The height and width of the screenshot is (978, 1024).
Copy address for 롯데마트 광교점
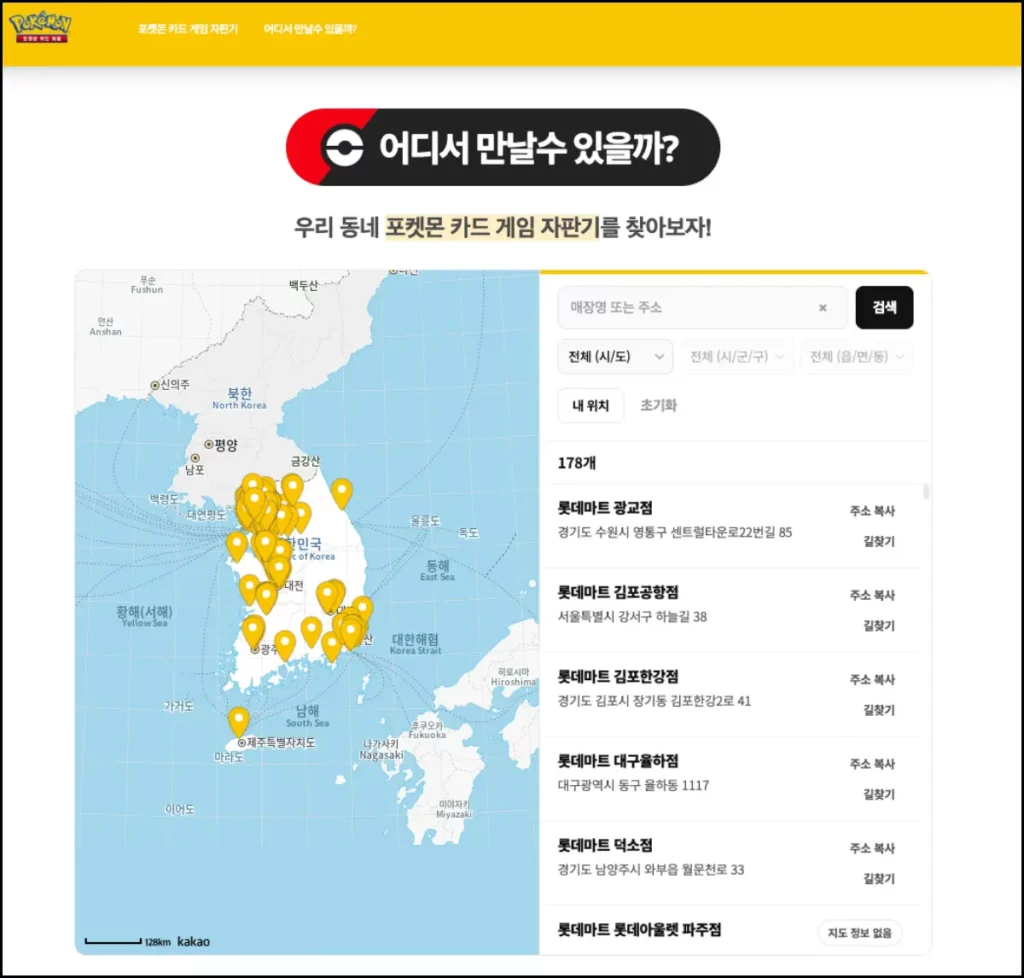872,511
